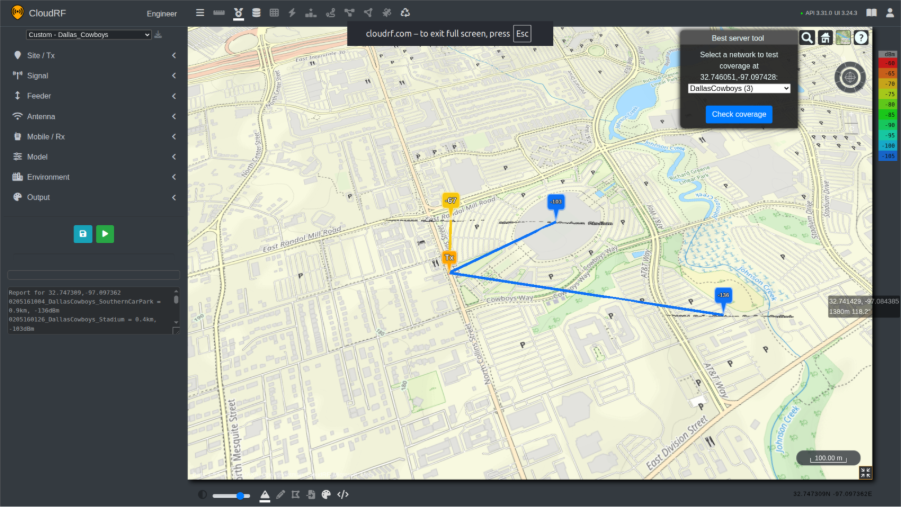Image resolution: width=901 pixels, height=507 pixels.
Task: Click the color palette icon in bottom toolbar
Action: pyautogui.click(x=326, y=494)
